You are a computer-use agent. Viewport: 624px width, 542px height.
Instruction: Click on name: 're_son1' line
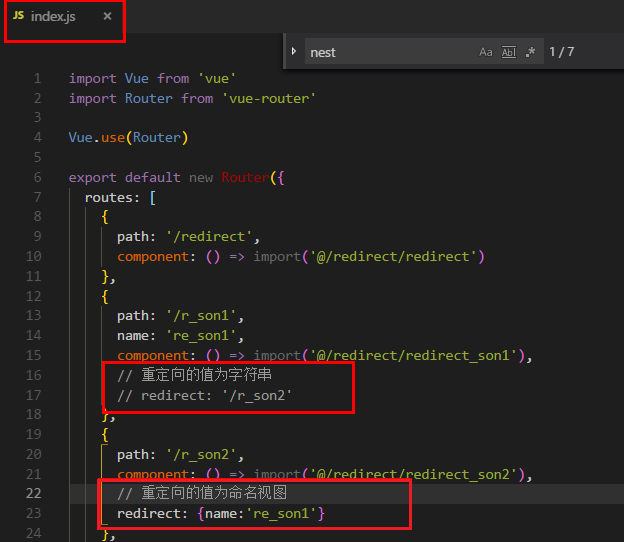180,336
